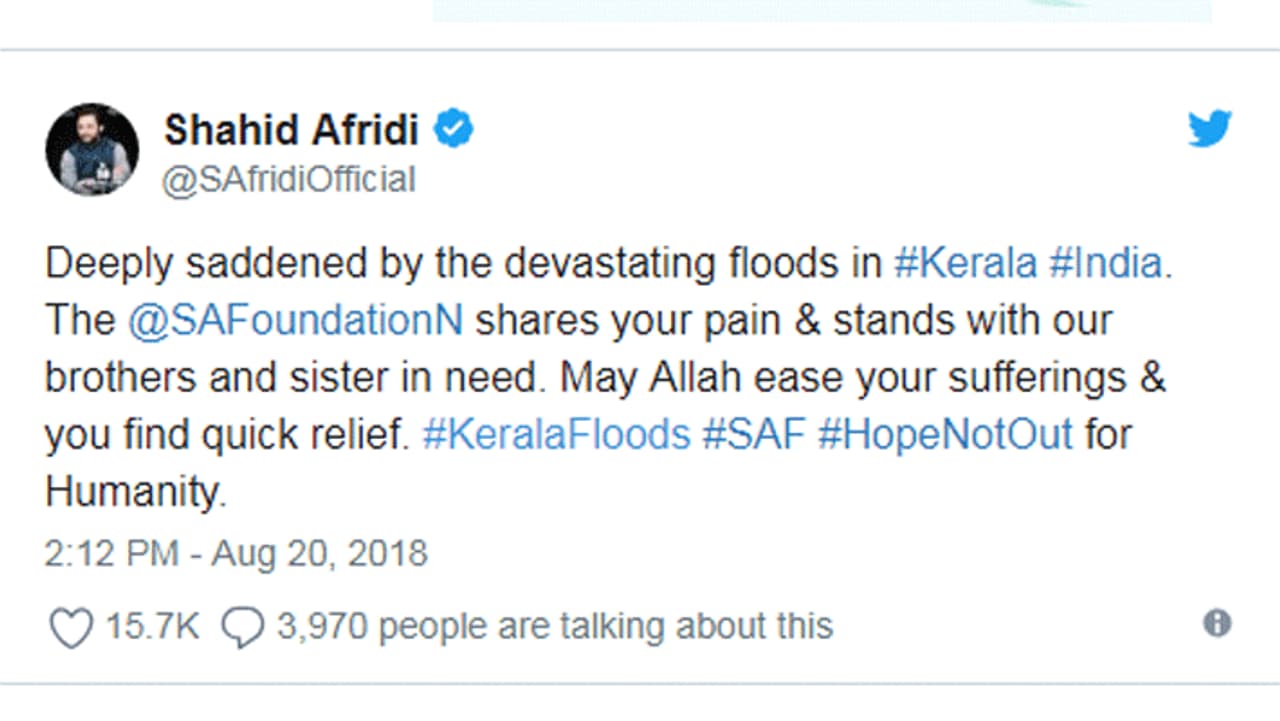Open the #India hashtag
The height and width of the screenshot is (721, 1280).
click(x=1105, y=264)
